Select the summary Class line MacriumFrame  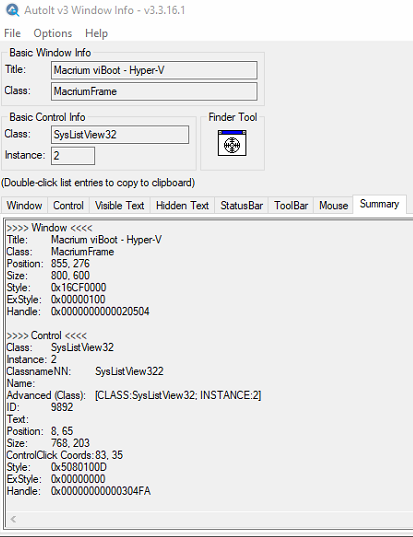click(61, 252)
